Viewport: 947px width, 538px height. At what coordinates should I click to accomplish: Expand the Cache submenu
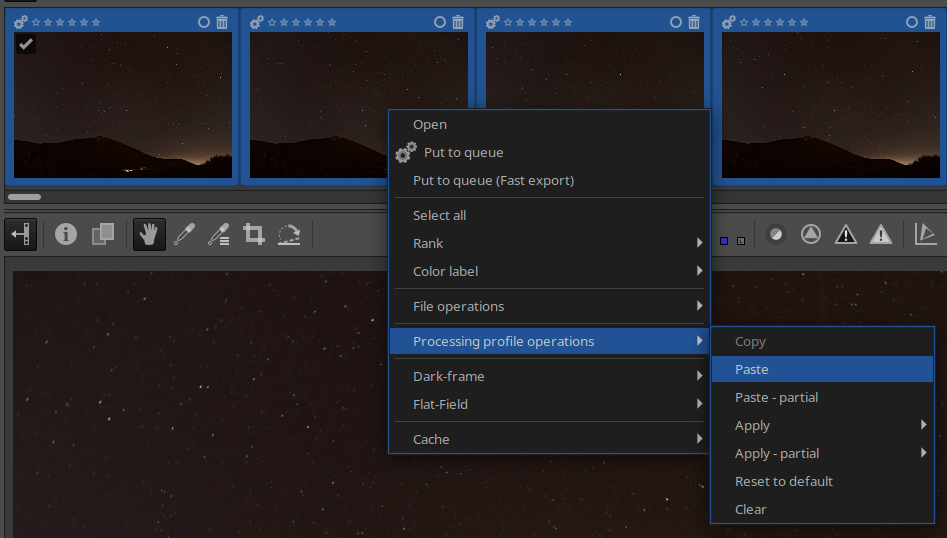point(549,439)
